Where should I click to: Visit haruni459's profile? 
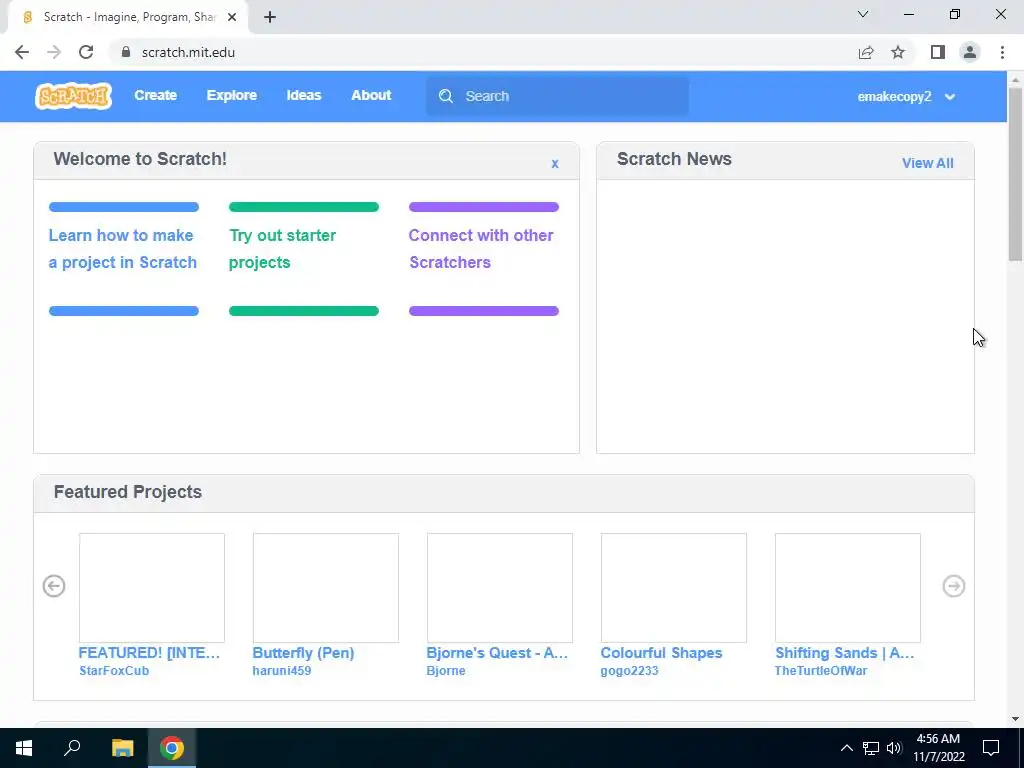point(281,671)
